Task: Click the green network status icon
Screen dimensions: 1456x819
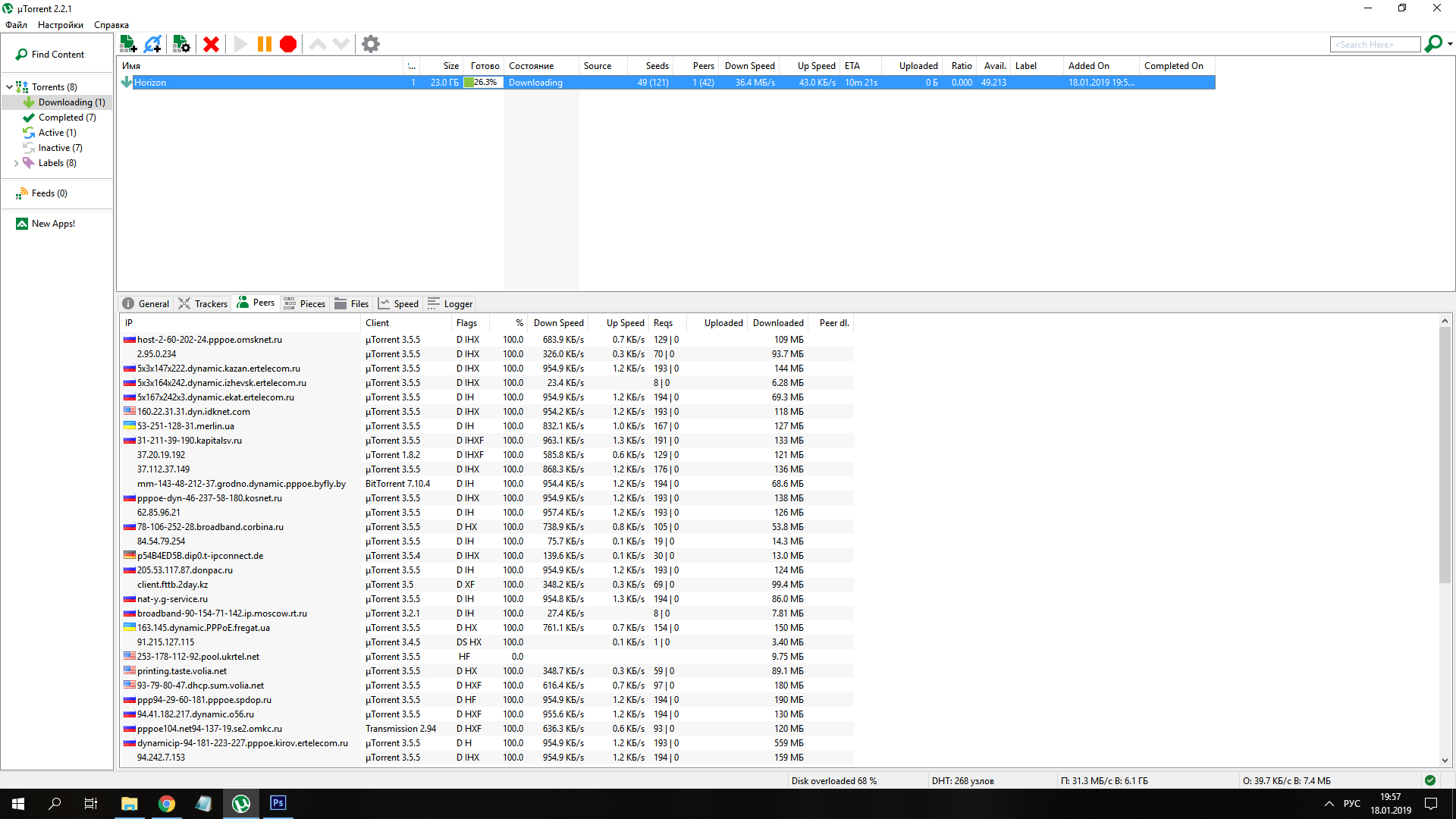Action: pyautogui.click(x=1430, y=780)
